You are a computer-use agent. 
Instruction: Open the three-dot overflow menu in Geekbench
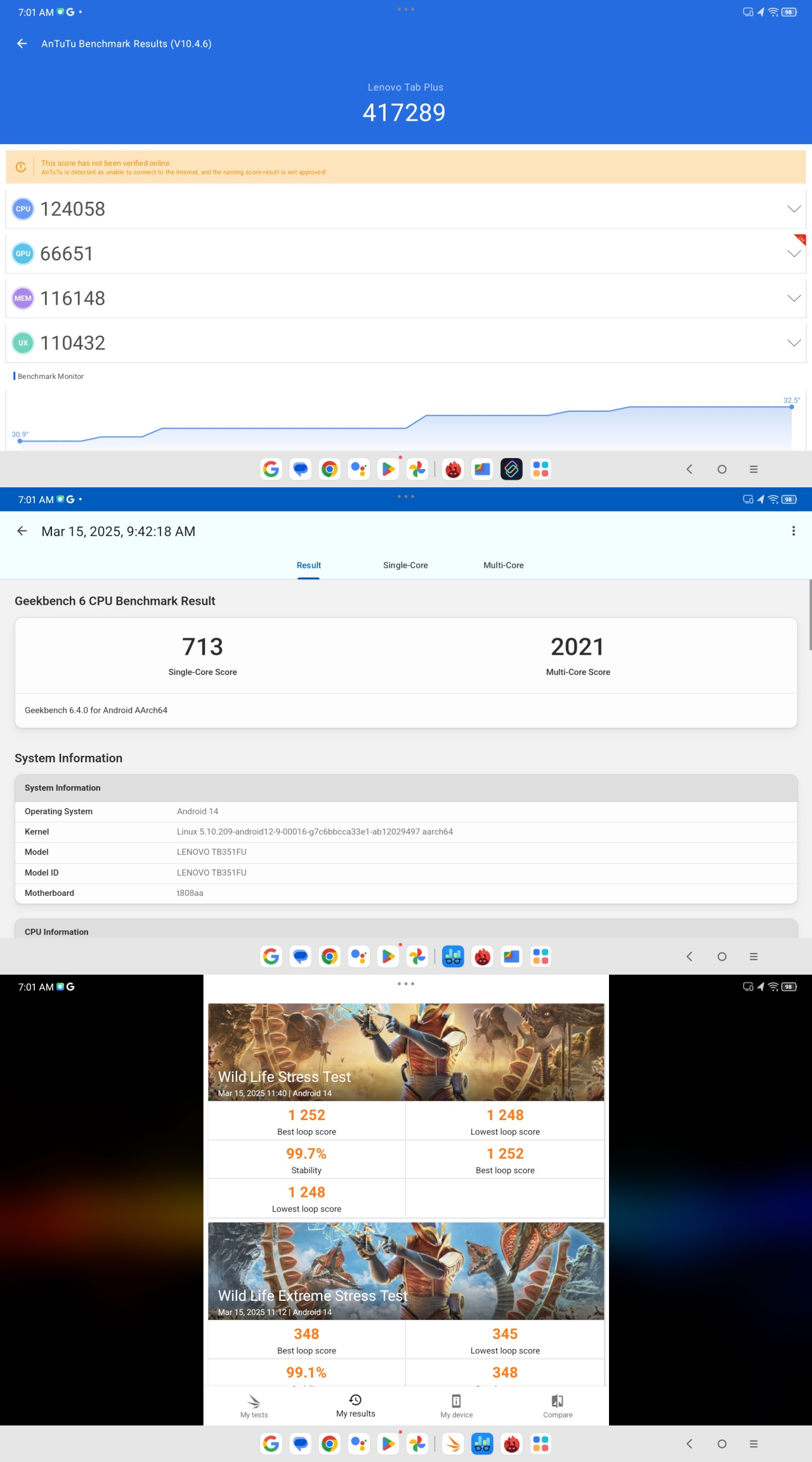pos(793,531)
